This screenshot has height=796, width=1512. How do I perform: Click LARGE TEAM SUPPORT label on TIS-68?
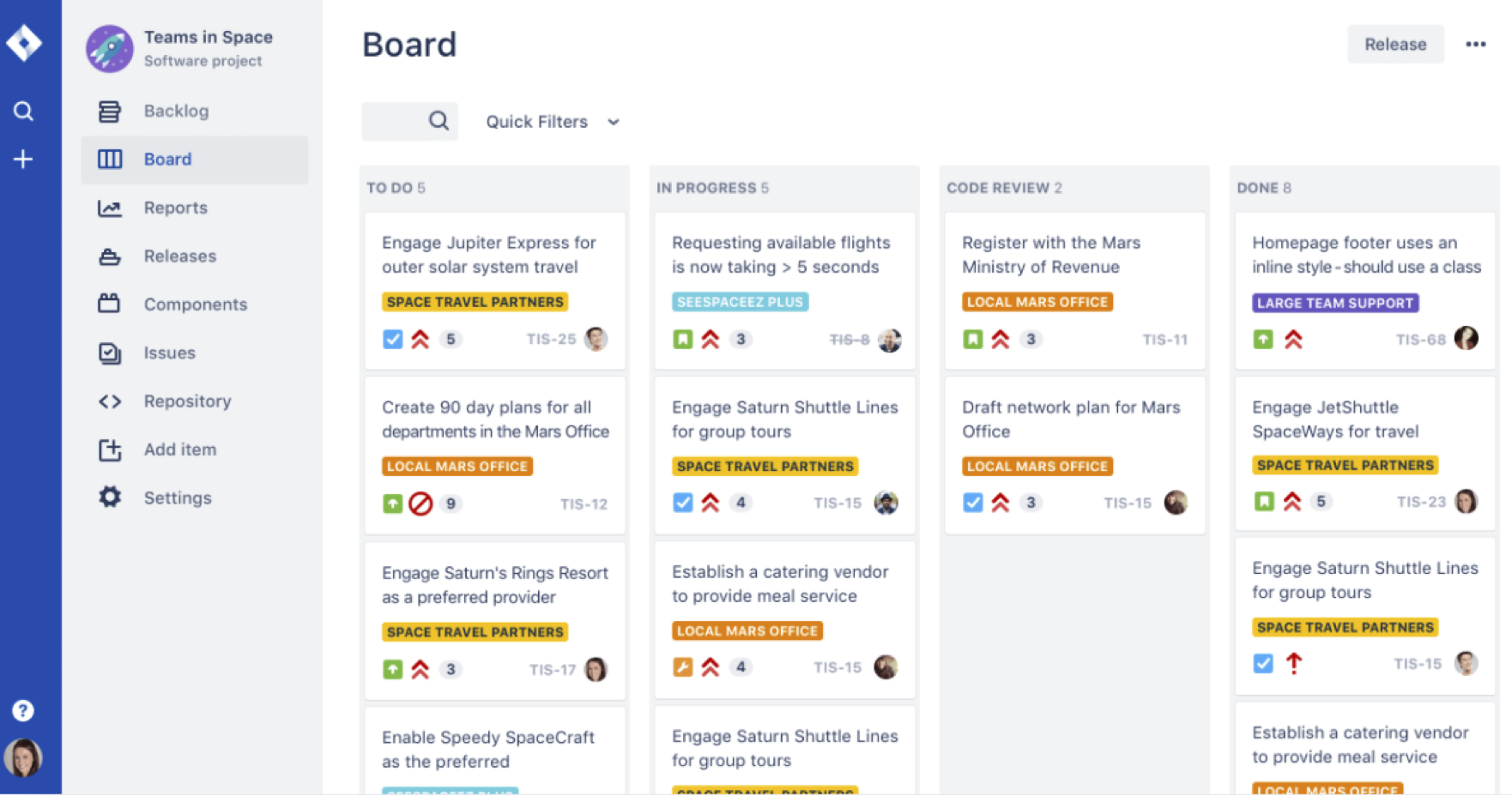[1335, 303]
